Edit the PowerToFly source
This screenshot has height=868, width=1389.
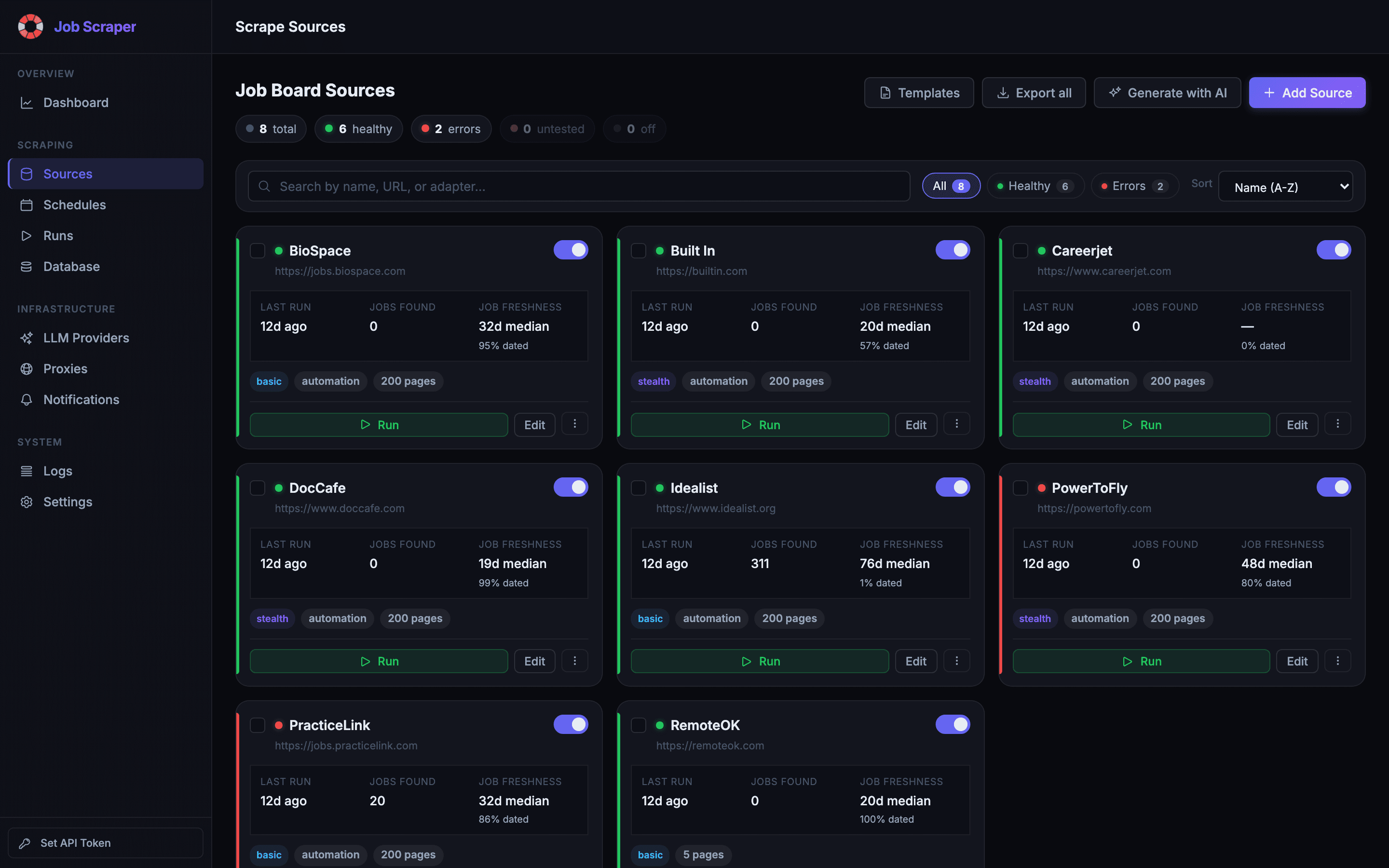(x=1297, y=661)
